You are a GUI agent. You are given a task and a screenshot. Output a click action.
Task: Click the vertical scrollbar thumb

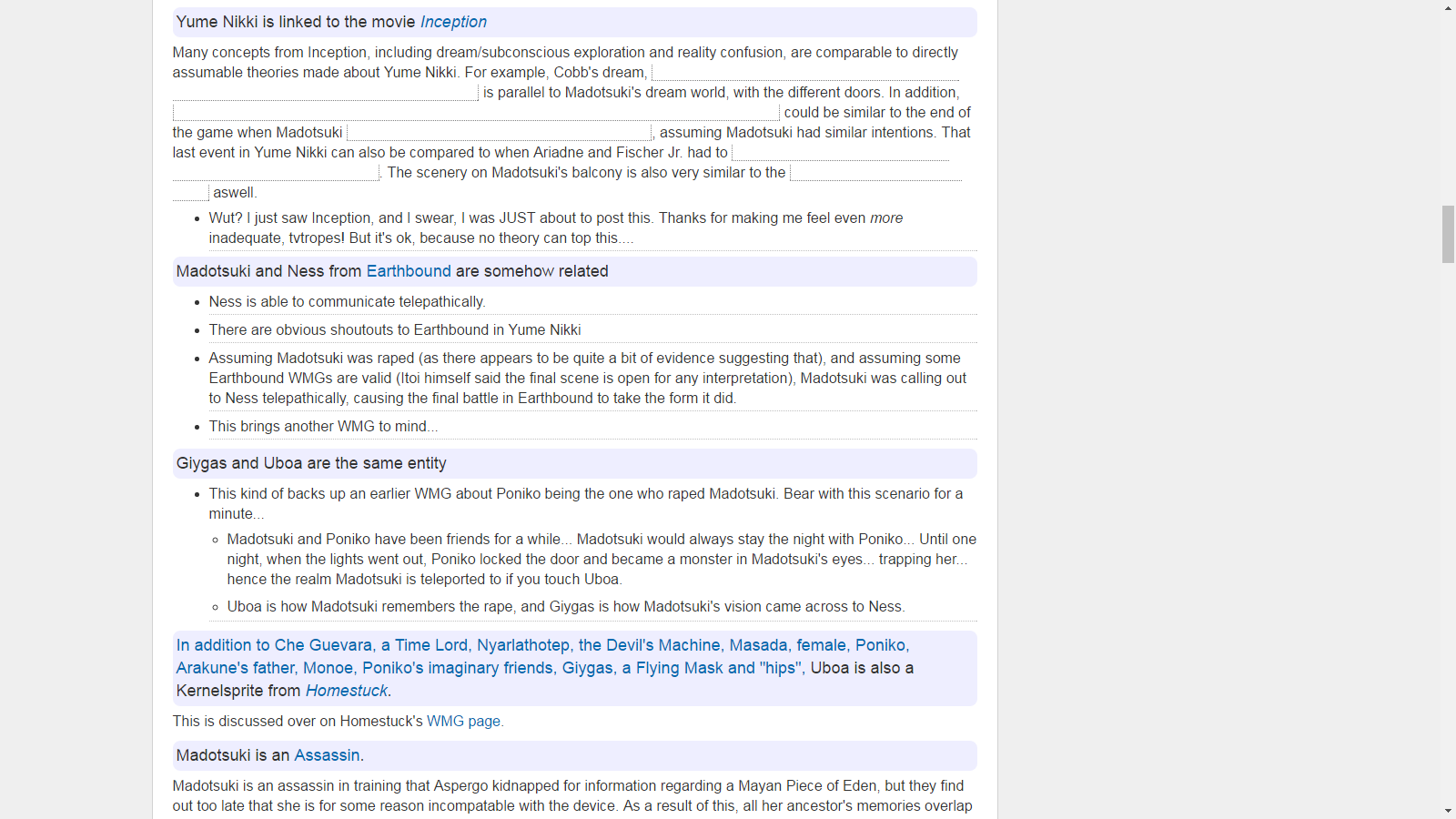[x=1448, y=234]
